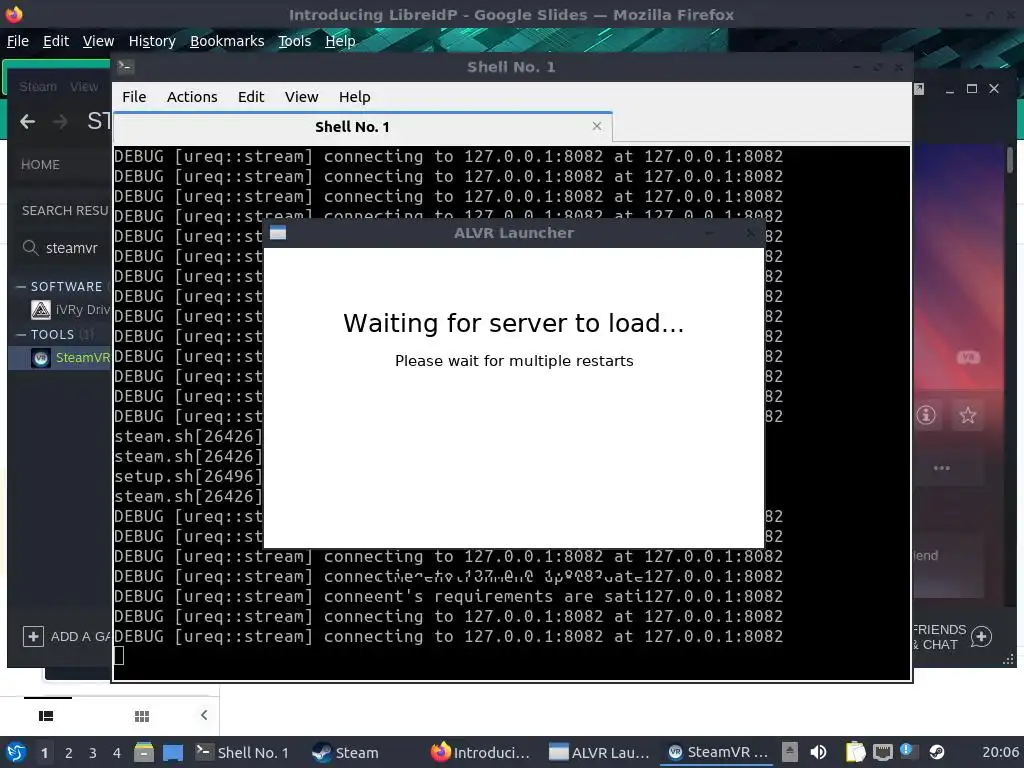This screenshot has width=1024, height=768.
Task: Open the file manager launcher in panel
Action: (144, 752)
